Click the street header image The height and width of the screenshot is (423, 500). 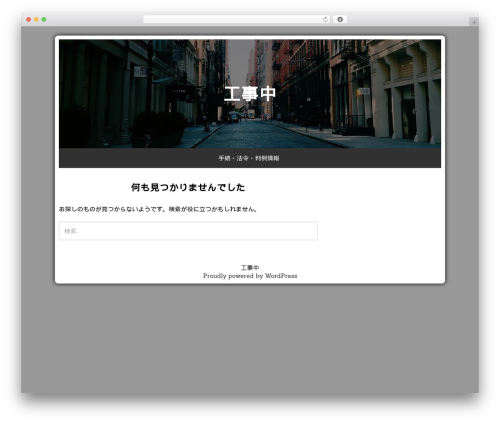[x=250, y=94]
